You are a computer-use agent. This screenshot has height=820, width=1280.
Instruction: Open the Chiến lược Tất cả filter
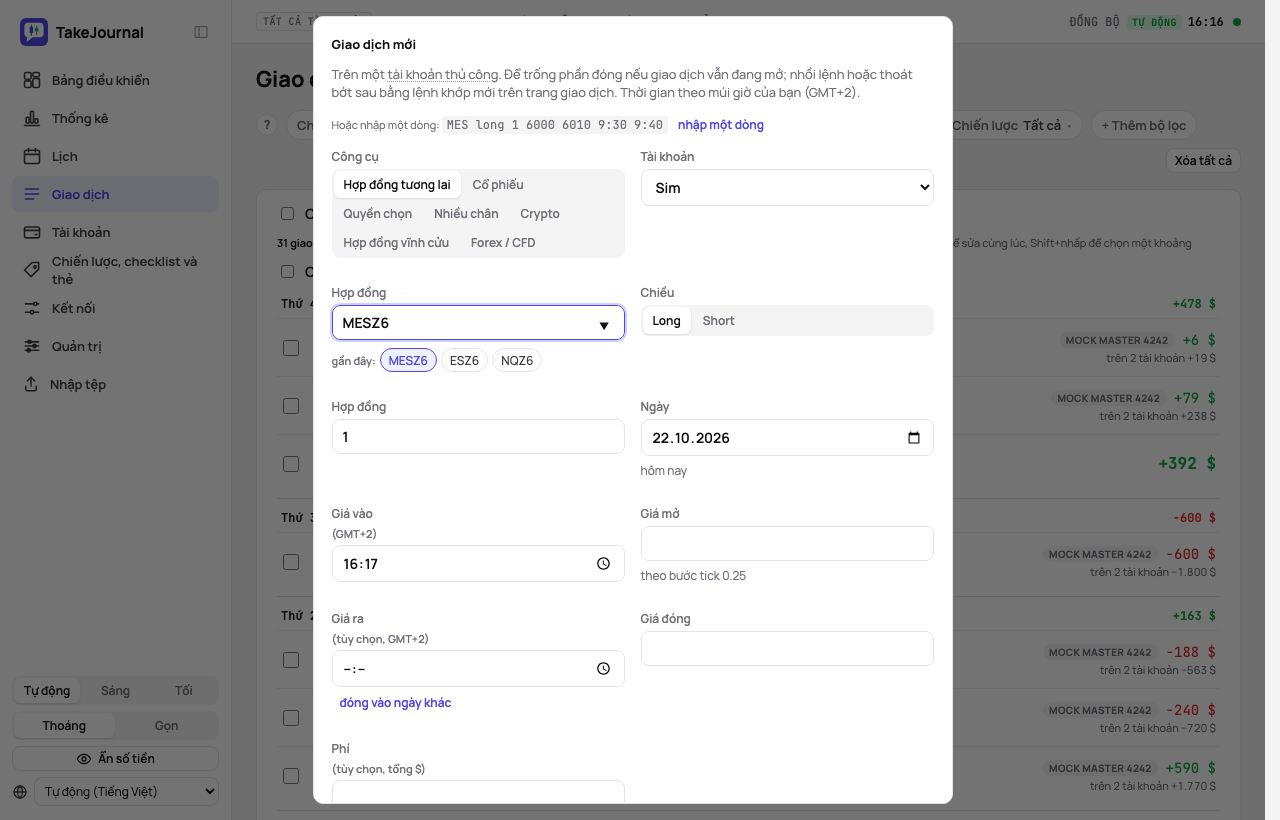pos(1013,125)
